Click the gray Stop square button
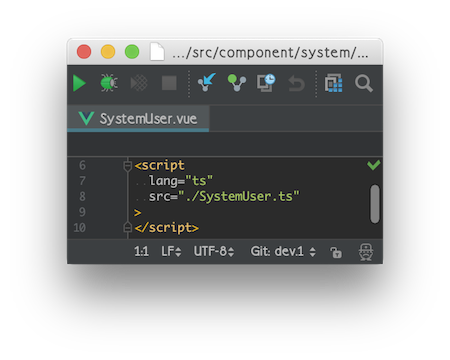 click(169, 83)
